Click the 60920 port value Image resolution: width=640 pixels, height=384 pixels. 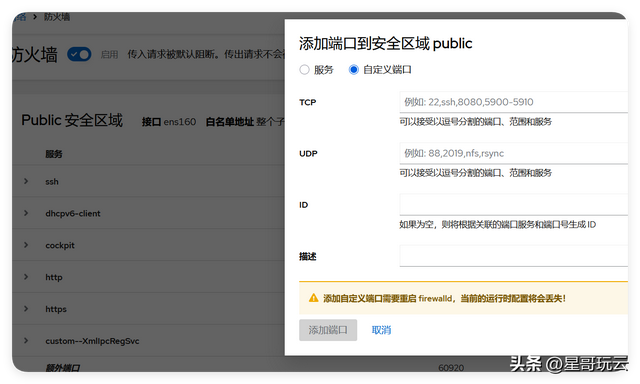click(451, 368)
